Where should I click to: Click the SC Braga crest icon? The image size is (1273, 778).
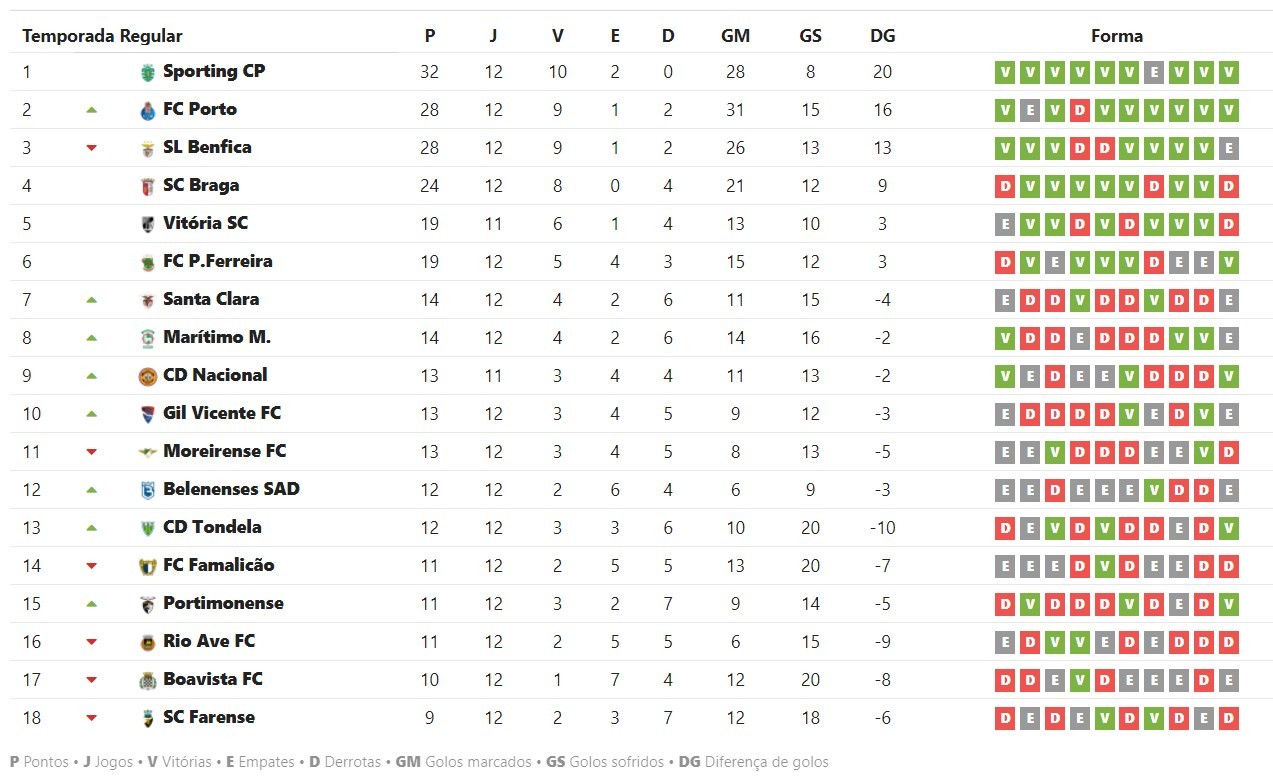(x=148, y=186)
